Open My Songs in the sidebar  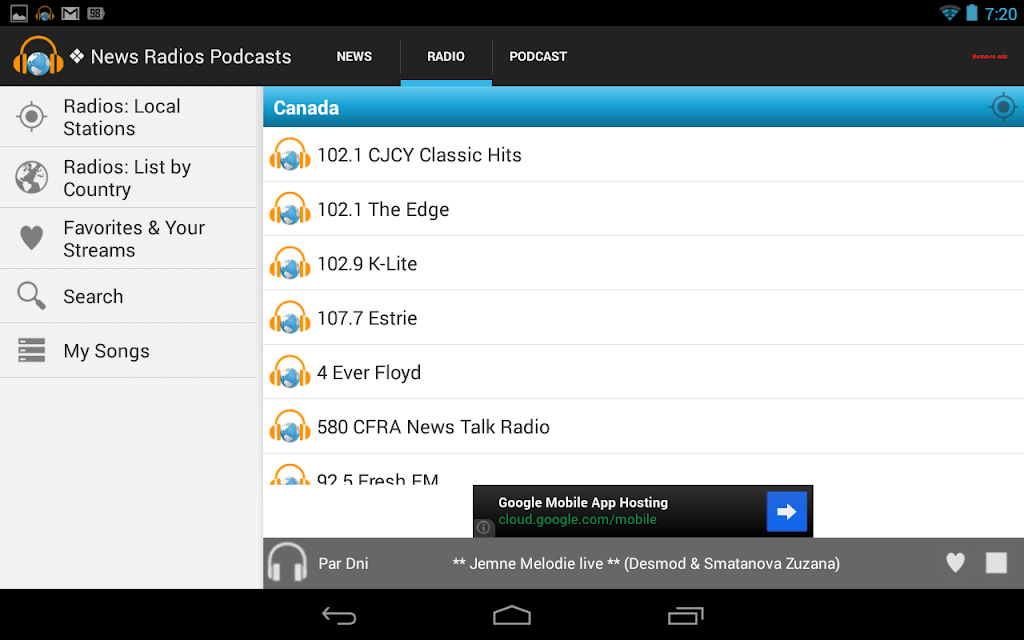(x=128, y=351)
